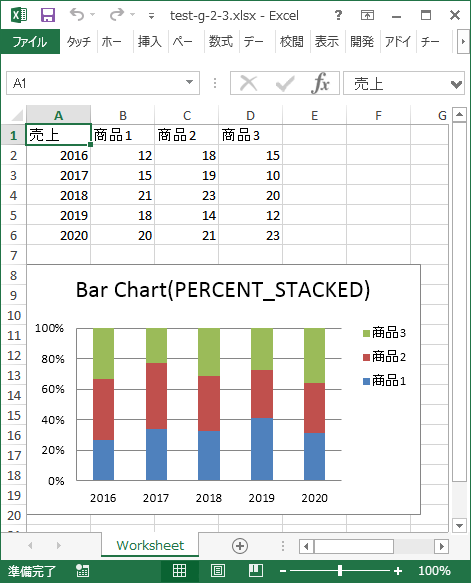Select all cells with the corner button
Viewport: 471px width, 583px height.
coord(14,115)
